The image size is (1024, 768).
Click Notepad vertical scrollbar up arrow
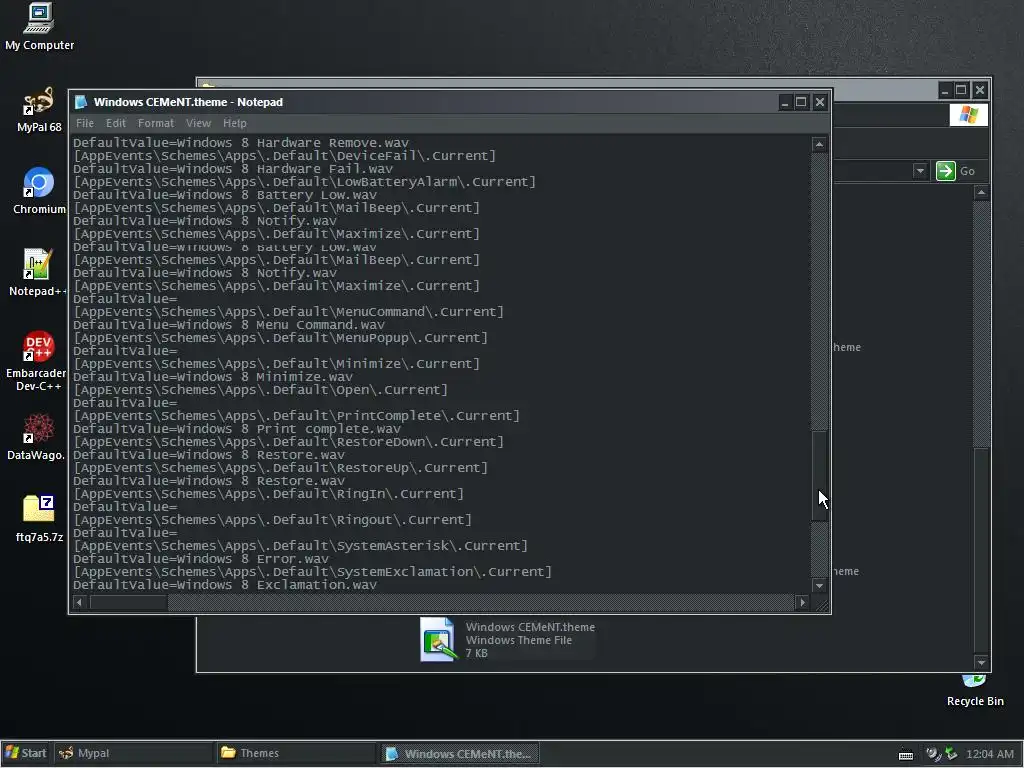tap(819, 144)
